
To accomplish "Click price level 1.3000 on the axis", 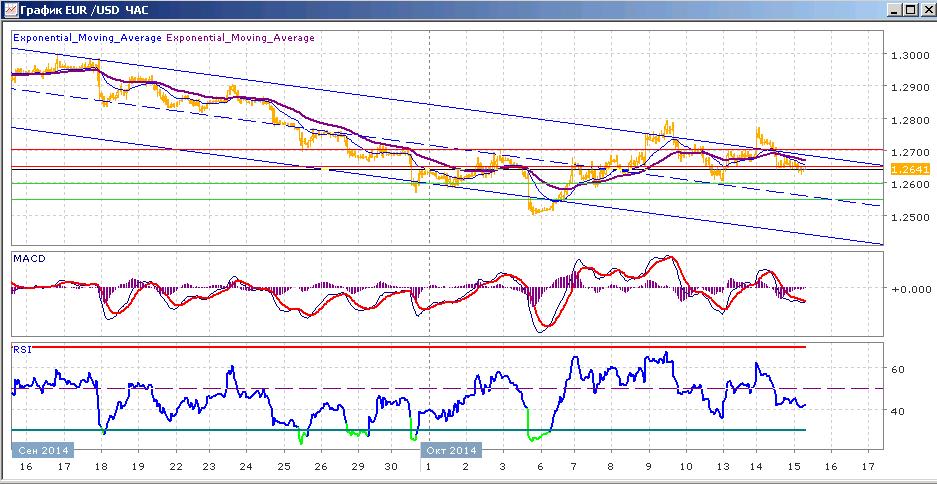I will (910, 55).
